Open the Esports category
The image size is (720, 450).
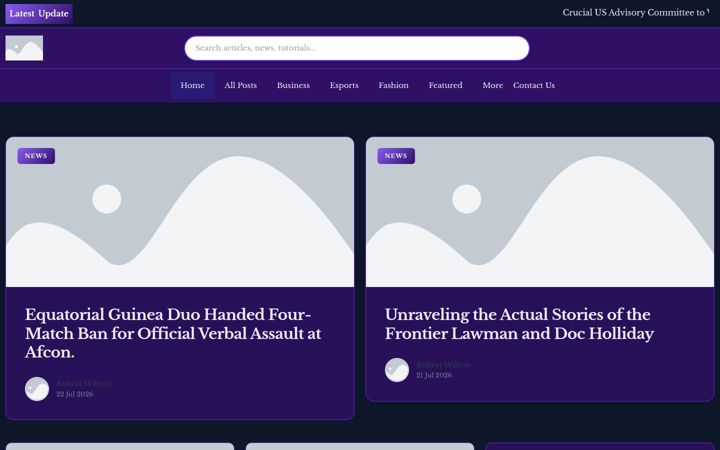[344, 85]
